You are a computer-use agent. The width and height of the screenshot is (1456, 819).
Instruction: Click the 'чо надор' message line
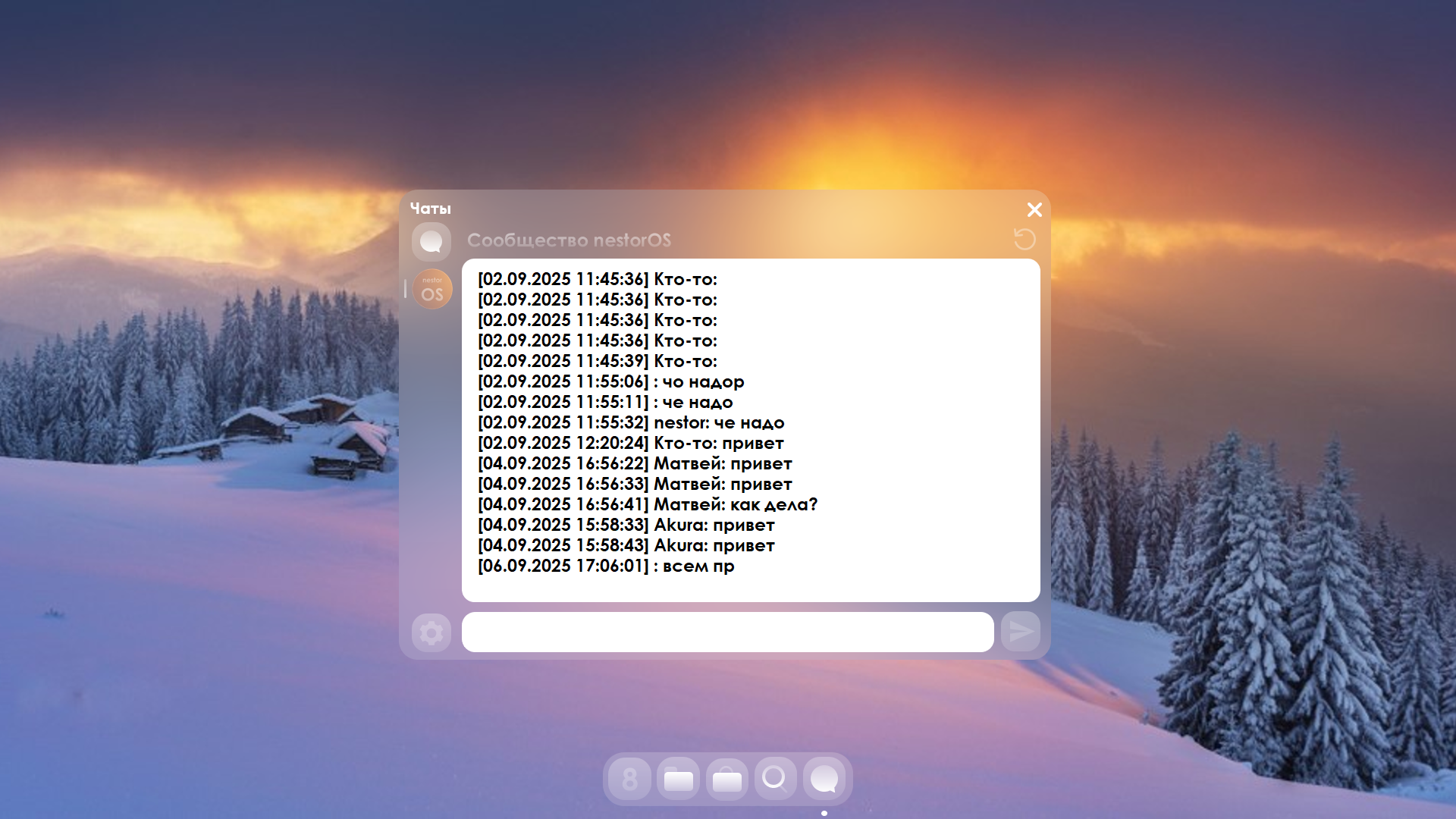[x=611, y=381]
